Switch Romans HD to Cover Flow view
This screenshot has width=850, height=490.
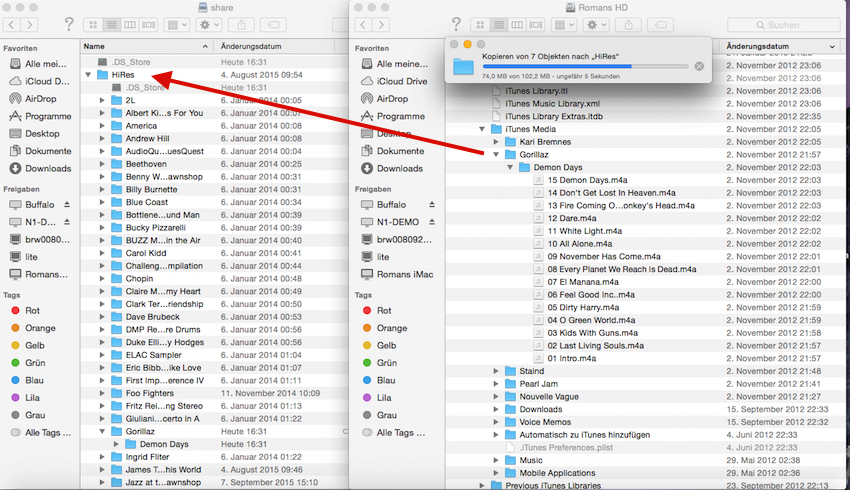click(x=536, y=24)
